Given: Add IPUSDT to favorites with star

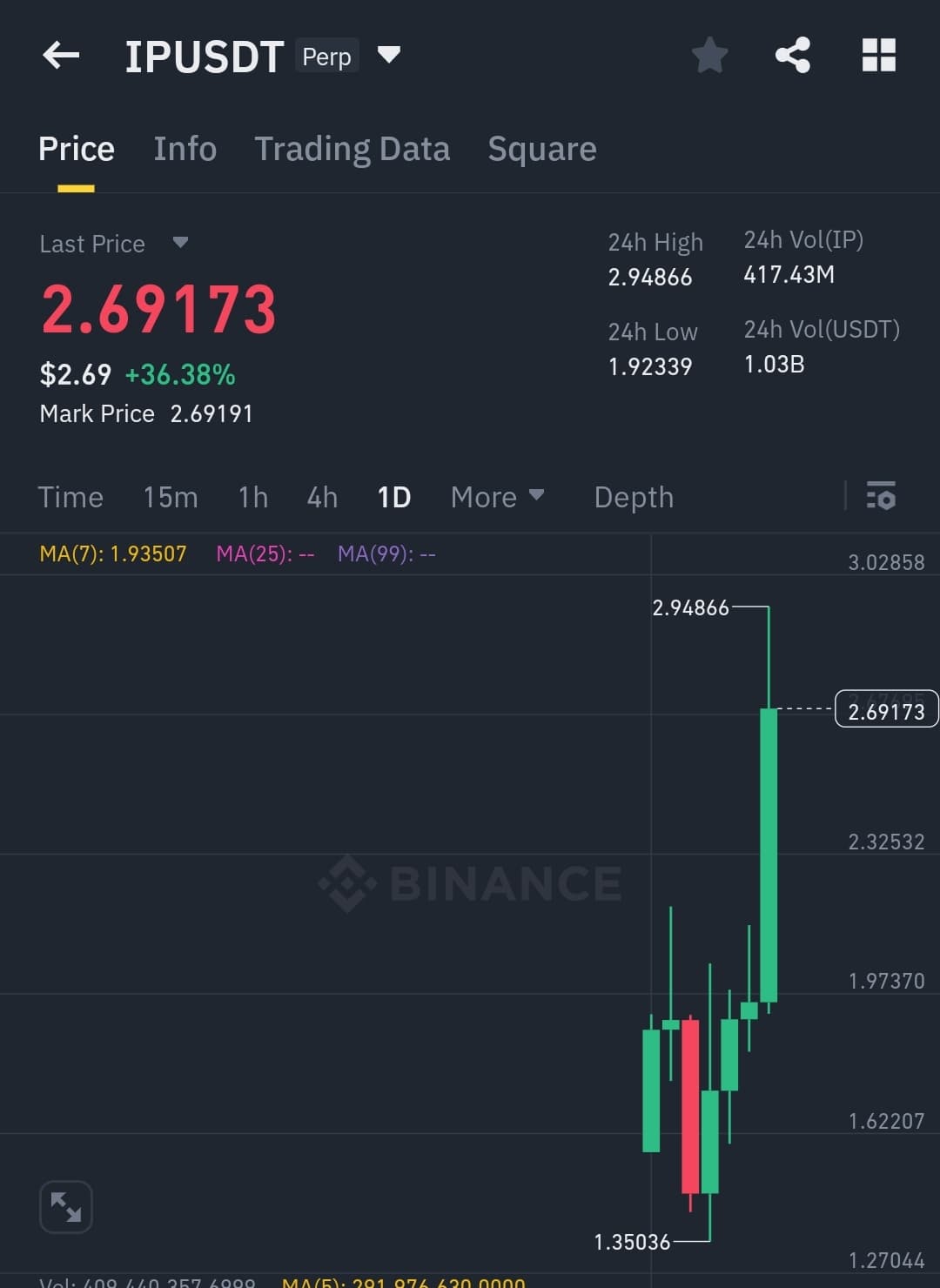Looking at the screenshot, I should click(x=709, y=56).
